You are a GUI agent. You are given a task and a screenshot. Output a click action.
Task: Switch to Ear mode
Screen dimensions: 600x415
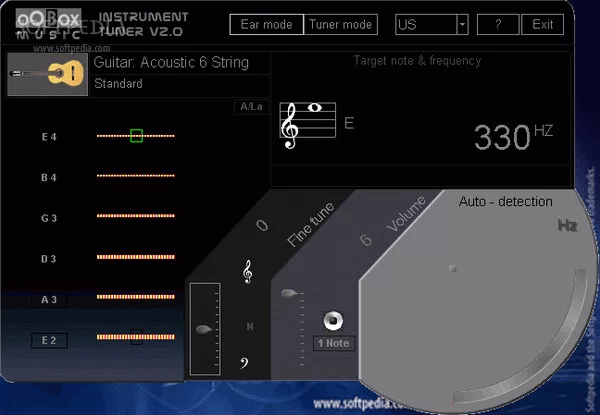266,24
